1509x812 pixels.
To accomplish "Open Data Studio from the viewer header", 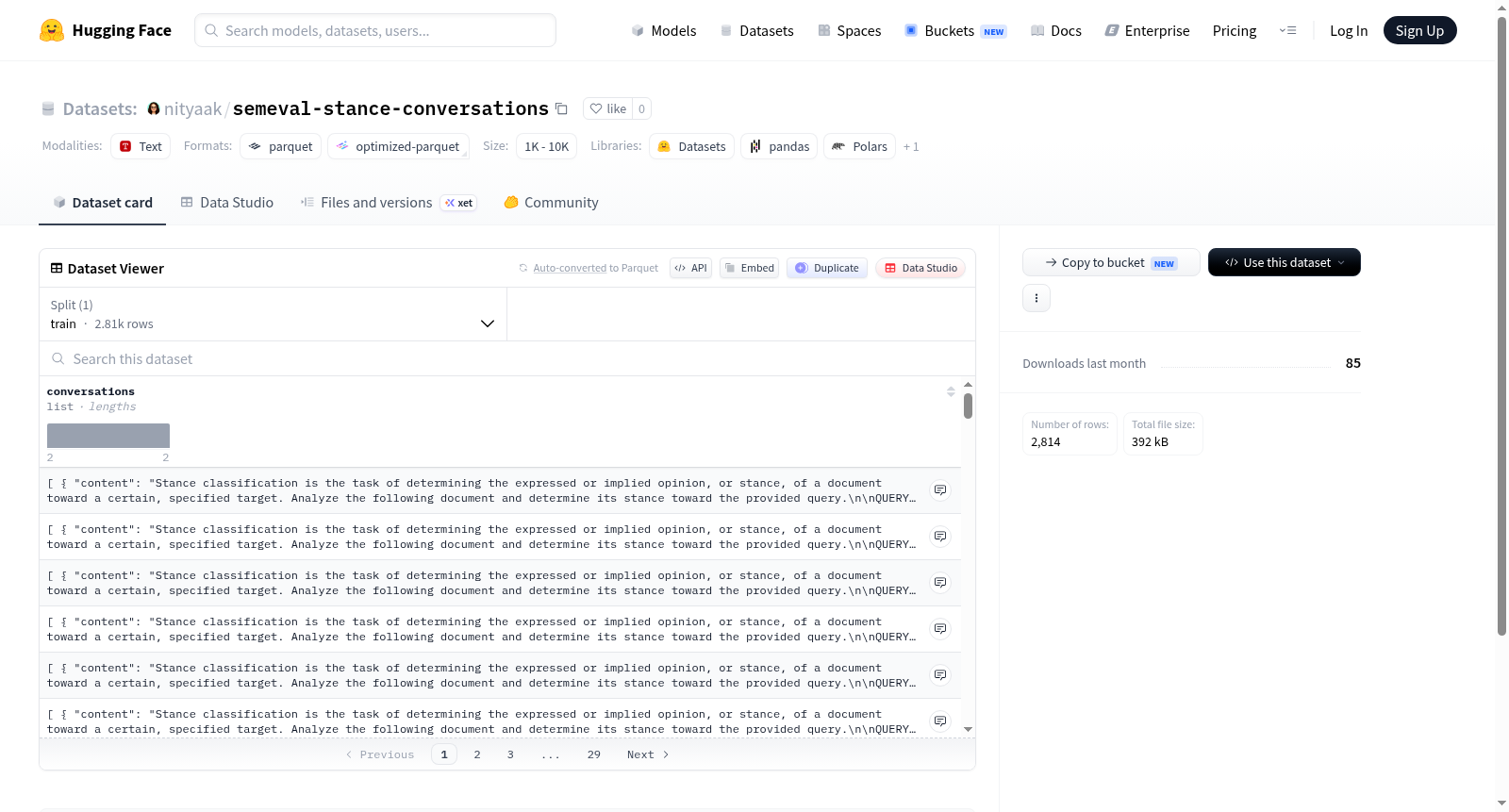I will tap(920, 268).
